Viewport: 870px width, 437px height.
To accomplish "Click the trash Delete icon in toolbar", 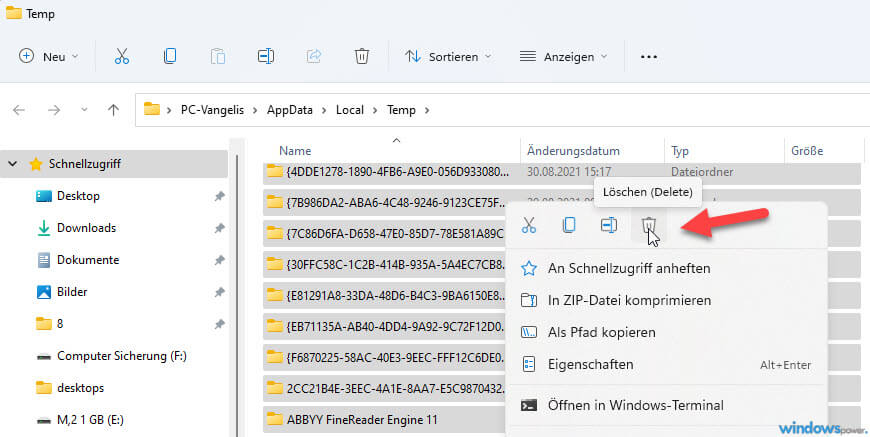I will tap(362, 57).
